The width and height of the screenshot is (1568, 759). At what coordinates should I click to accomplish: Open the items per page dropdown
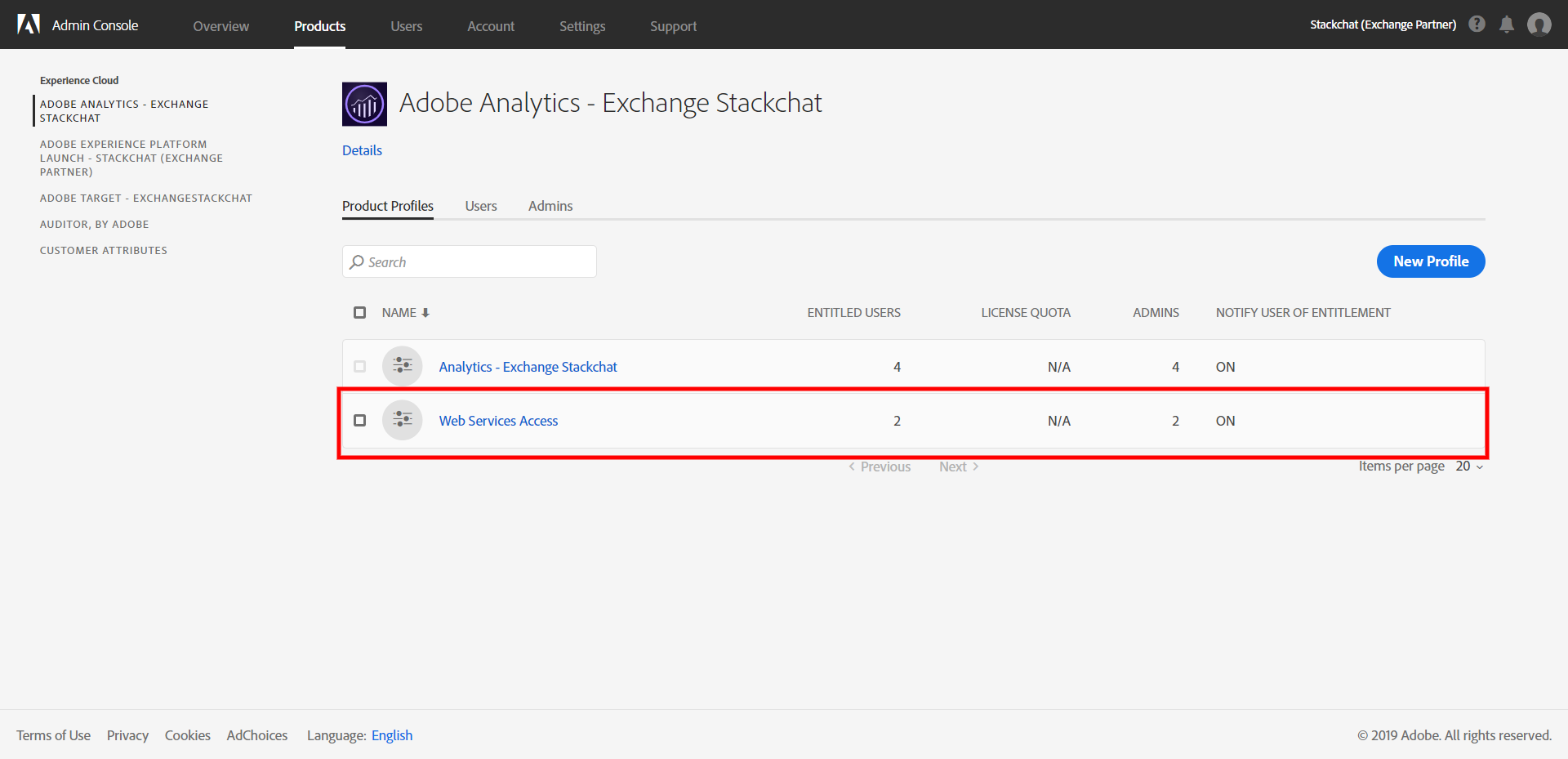pos(1469,467)
